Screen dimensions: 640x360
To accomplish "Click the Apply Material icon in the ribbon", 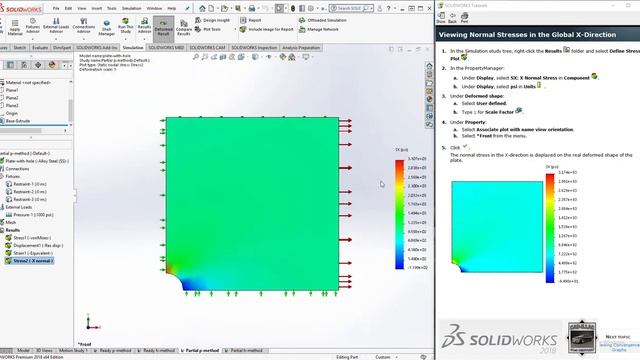I will 15,27.
